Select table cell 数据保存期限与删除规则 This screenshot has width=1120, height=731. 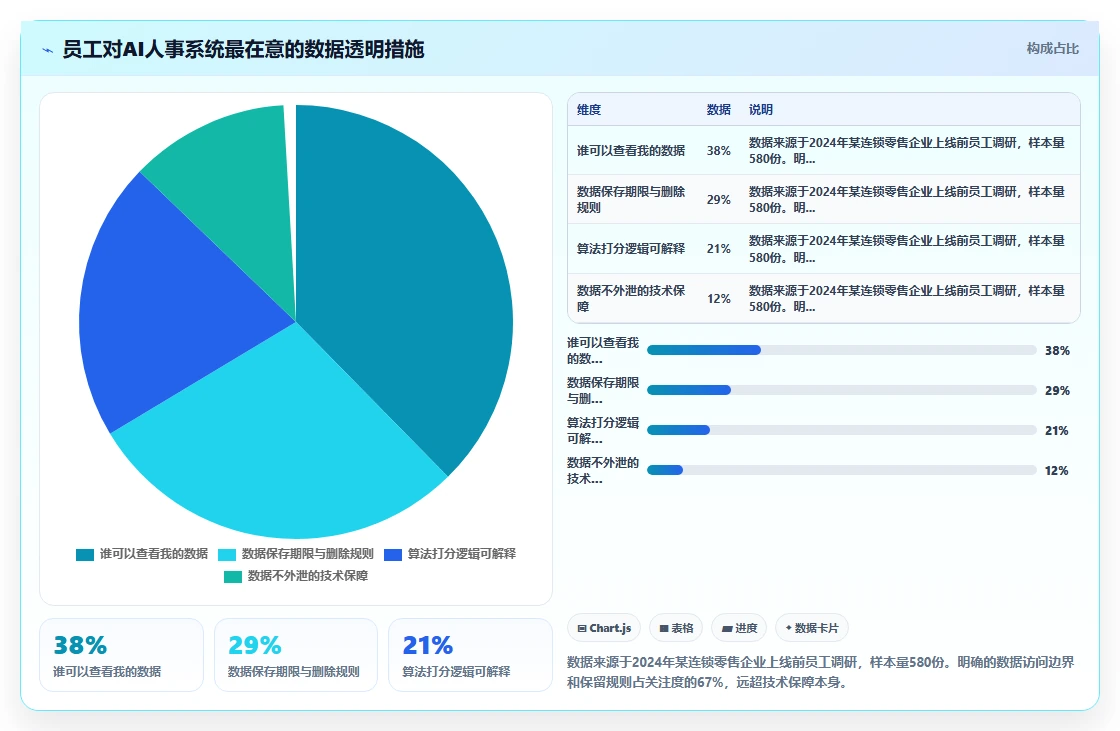[x=631, y=199]
